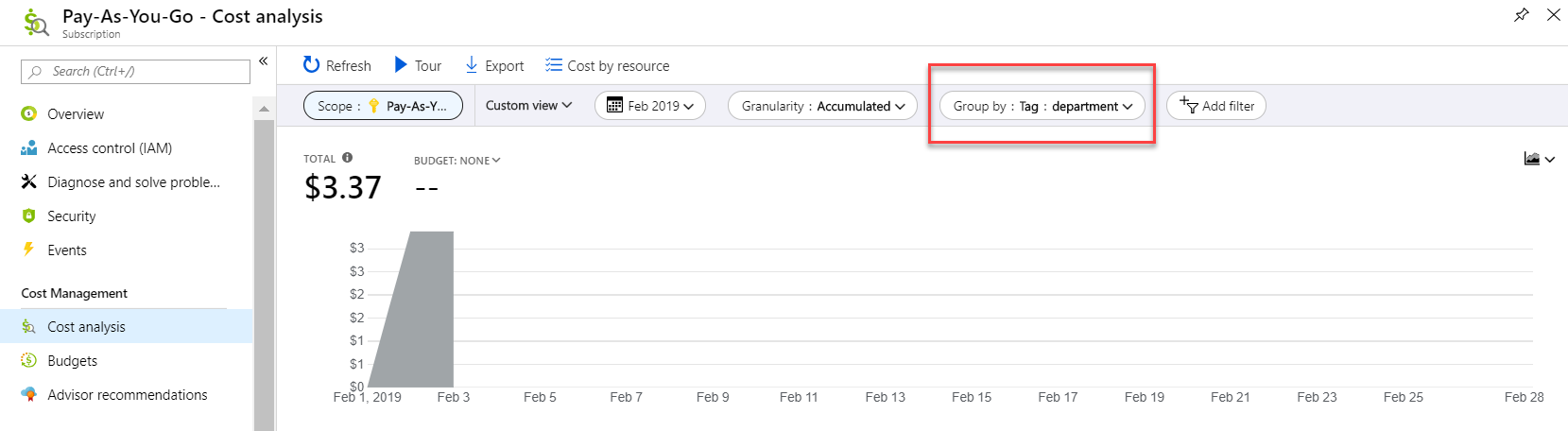The height and width of the screenshot is (431, 1568).
Task: Click the sidebar scrollbar up arrow
Action: pos(264,109)
